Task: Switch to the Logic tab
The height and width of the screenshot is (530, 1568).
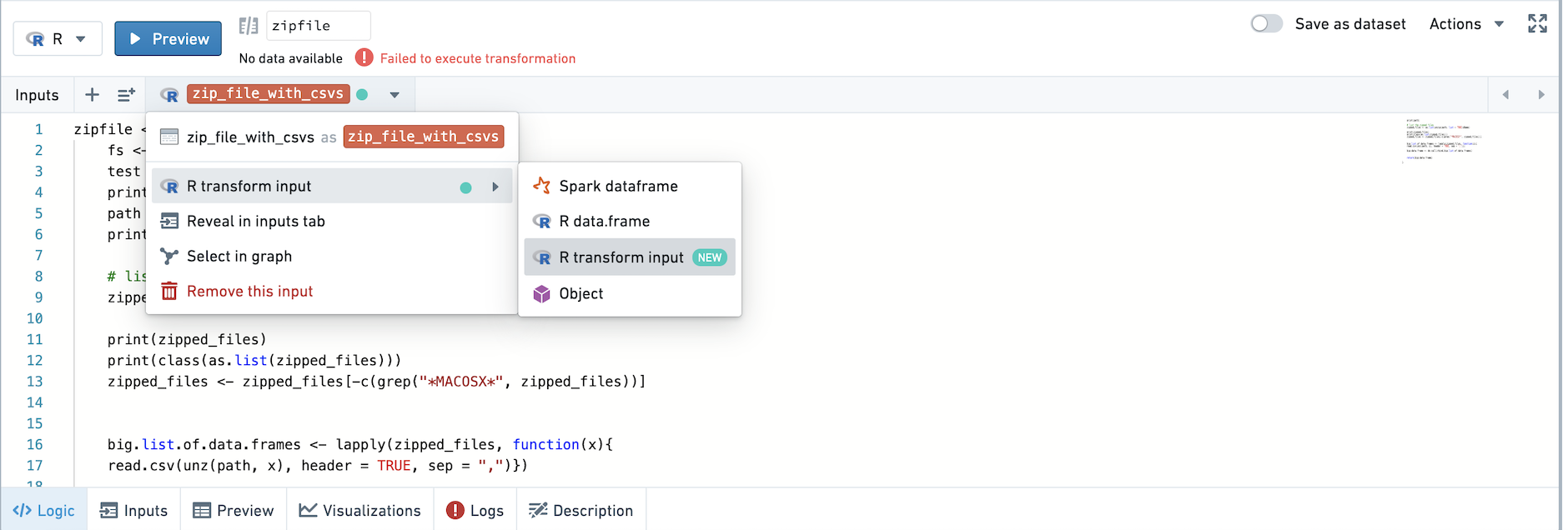Action: pyautogui.click(x=44, y=510)
